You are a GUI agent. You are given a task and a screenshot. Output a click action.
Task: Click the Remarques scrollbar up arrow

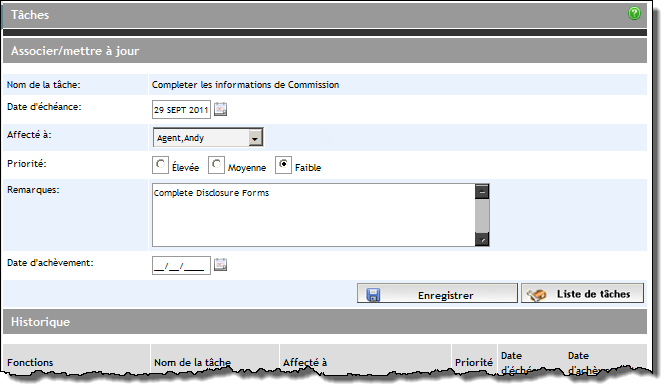tap(482, 192)
